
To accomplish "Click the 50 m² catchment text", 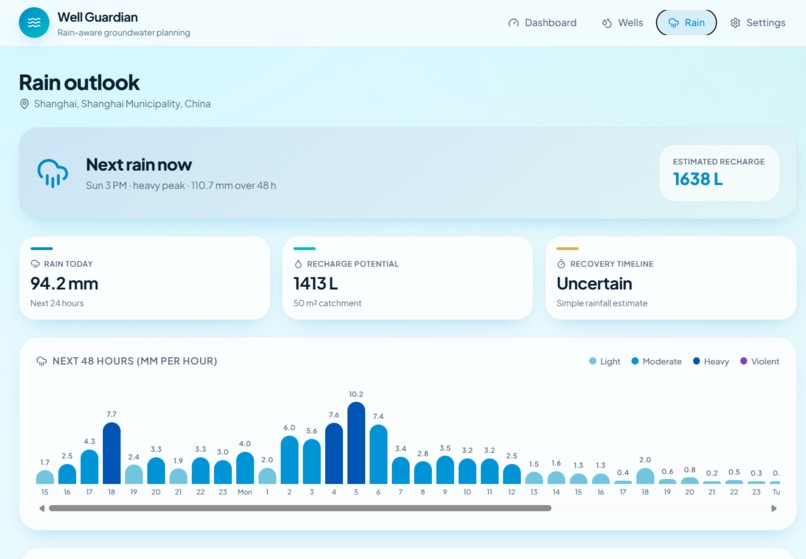I will coord(327,303).
